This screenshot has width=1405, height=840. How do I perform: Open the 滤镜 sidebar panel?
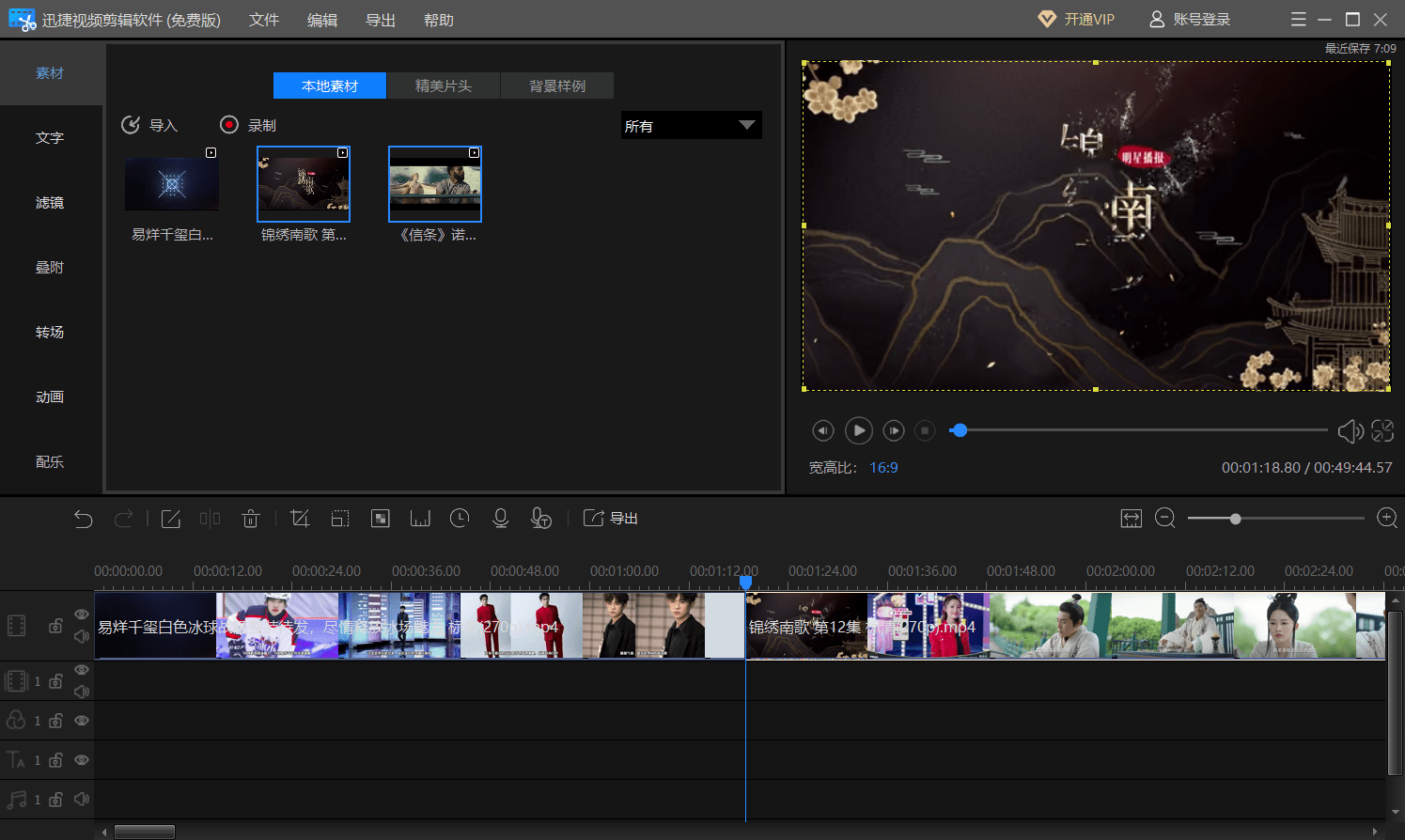pyautogui.click(x=50, y=203)
